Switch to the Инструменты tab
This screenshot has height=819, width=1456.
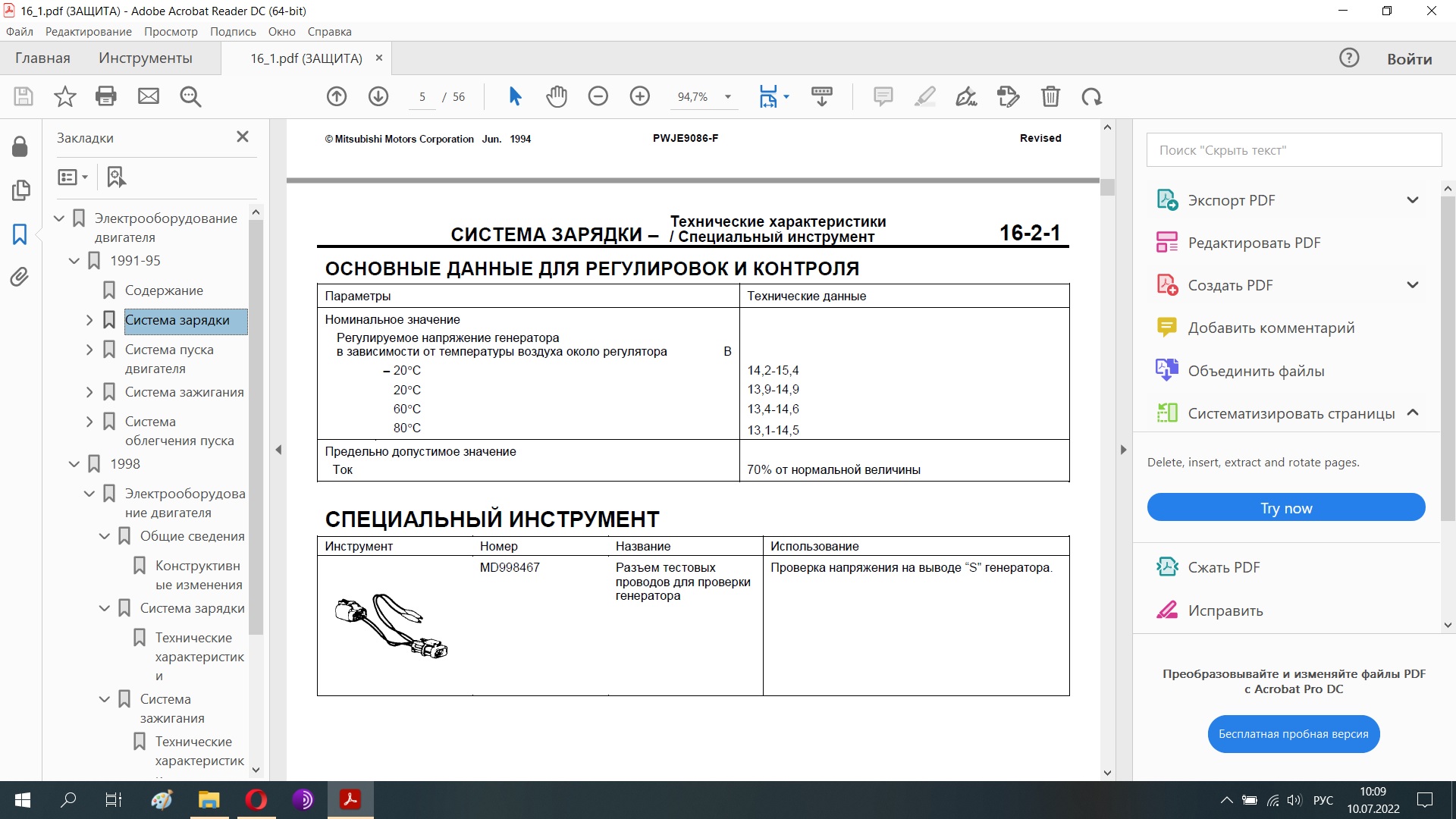pos(145,58)
